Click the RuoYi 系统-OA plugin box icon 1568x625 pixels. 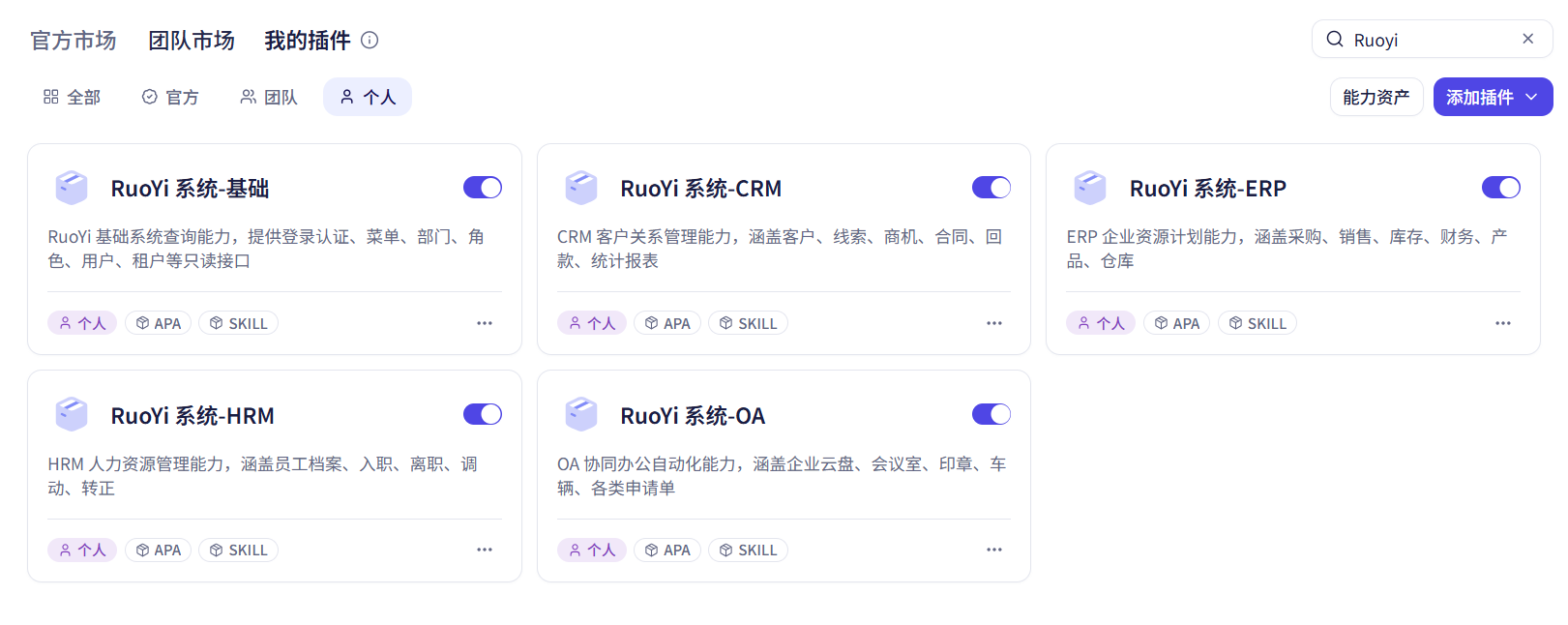[581, 414]
